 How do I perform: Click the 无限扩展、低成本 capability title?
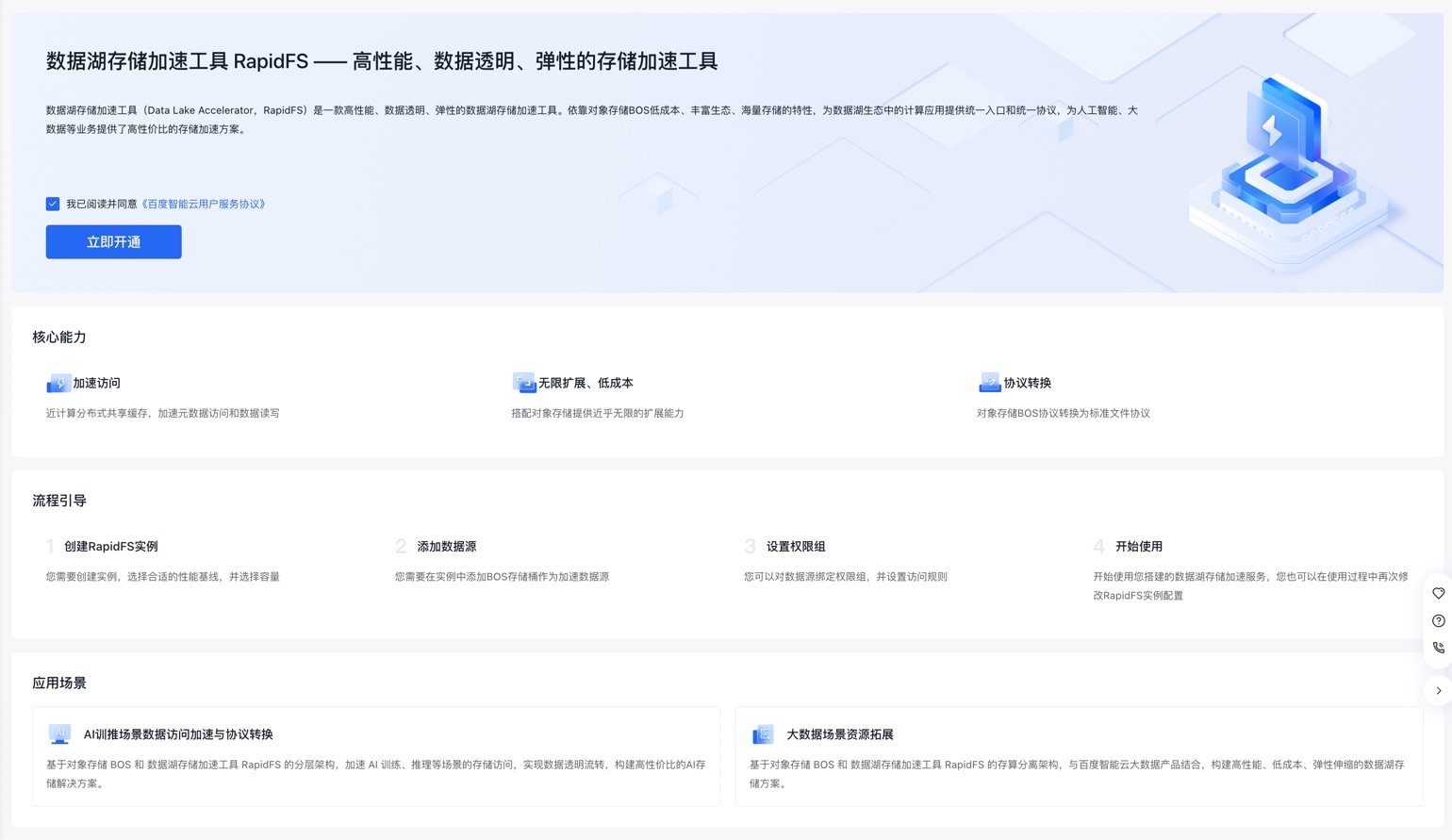[x=586, y=383]
